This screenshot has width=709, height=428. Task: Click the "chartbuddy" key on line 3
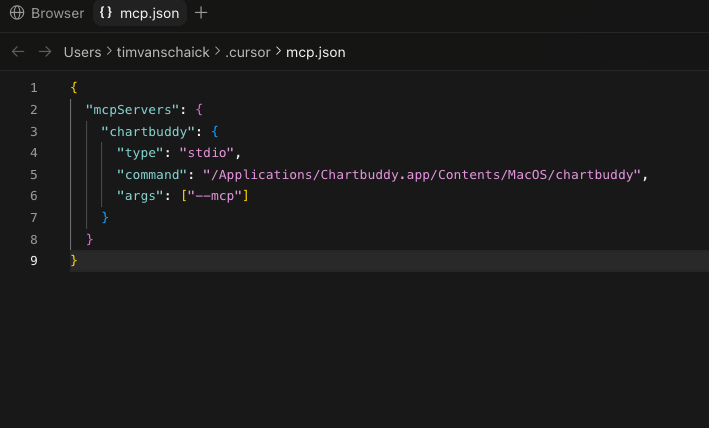click(x=148, y=132)
